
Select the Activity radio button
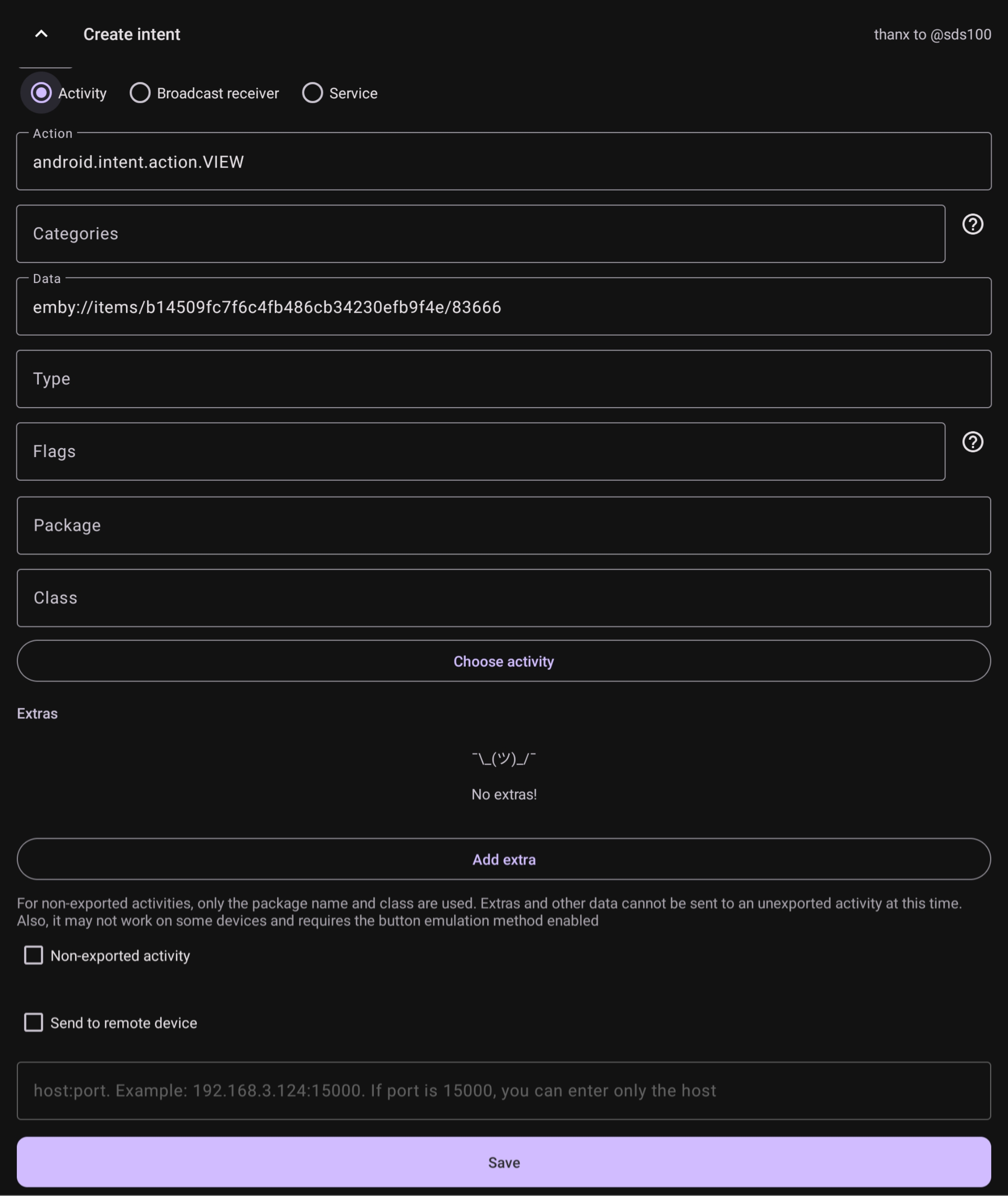[x=41, y=92]
